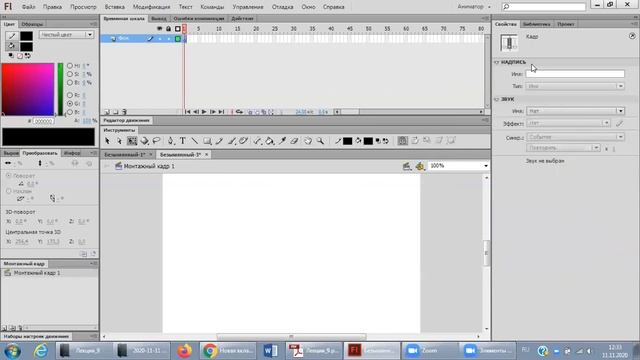Toggle show/hide all layers eye icon
640x360 pixels.
click(160, 29)
